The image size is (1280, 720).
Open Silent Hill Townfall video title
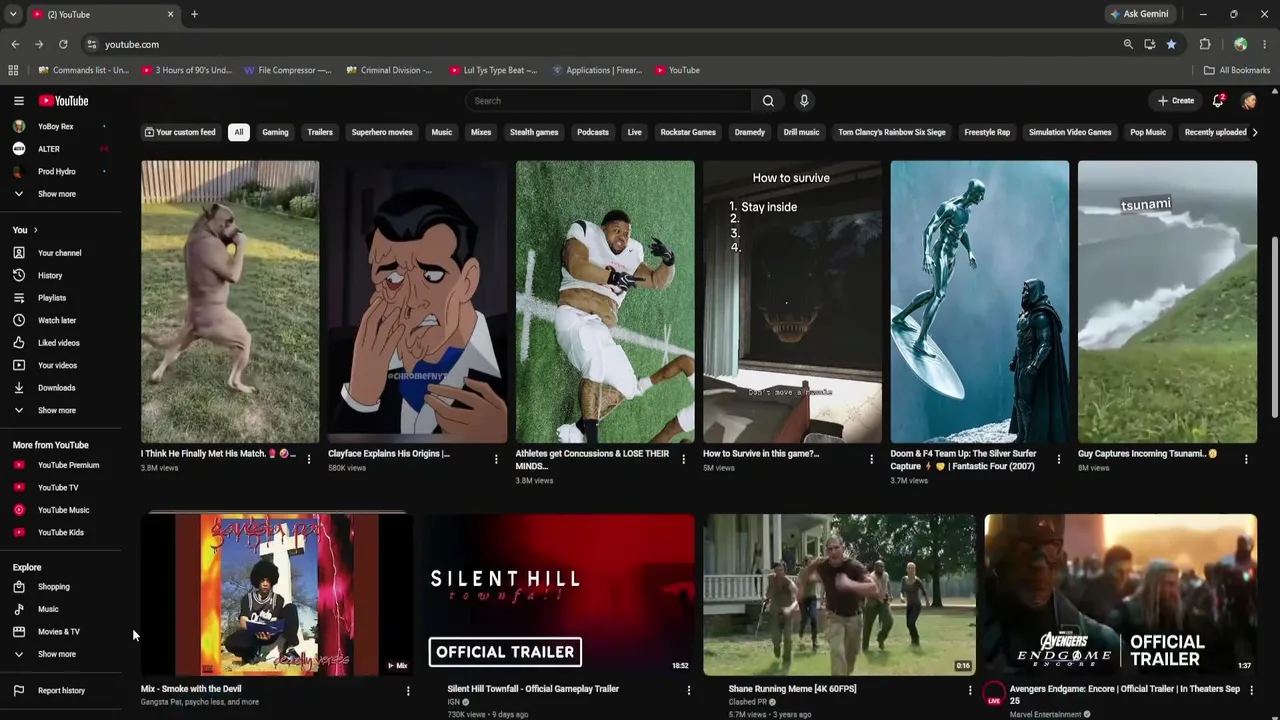[533, 689]
